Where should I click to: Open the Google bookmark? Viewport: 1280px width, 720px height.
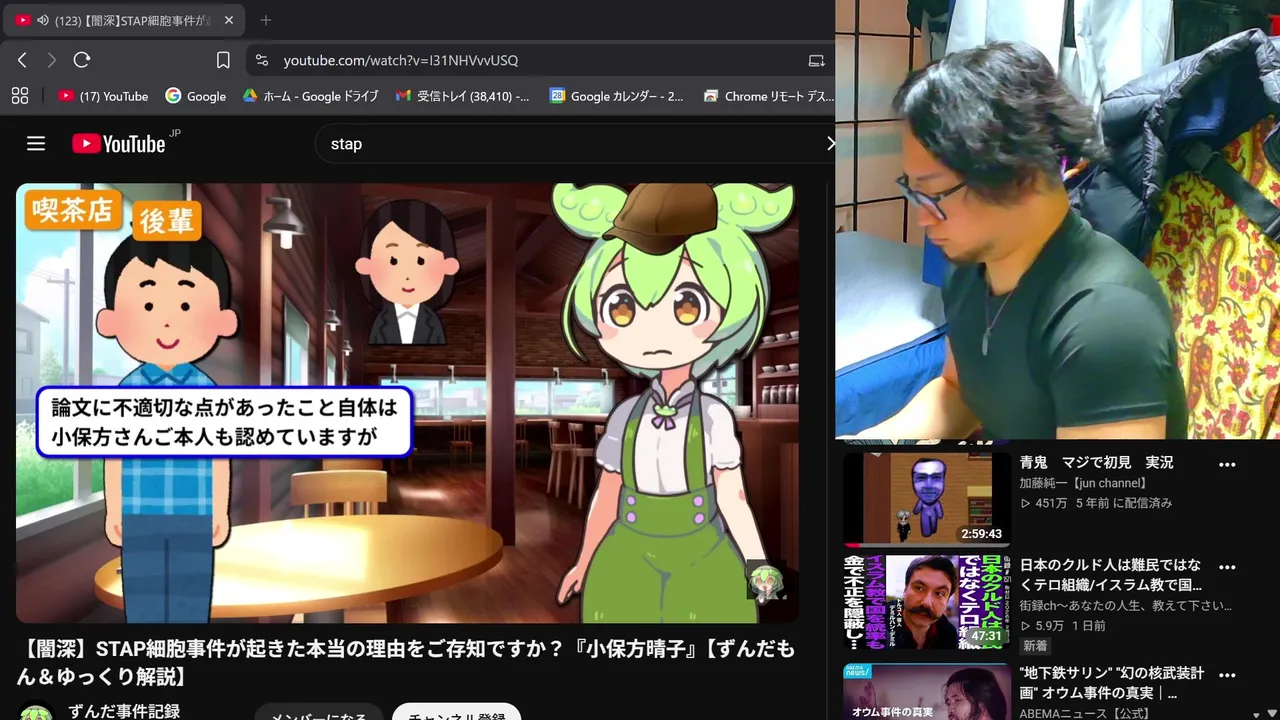pyautogui.click(x=196, y=96)
